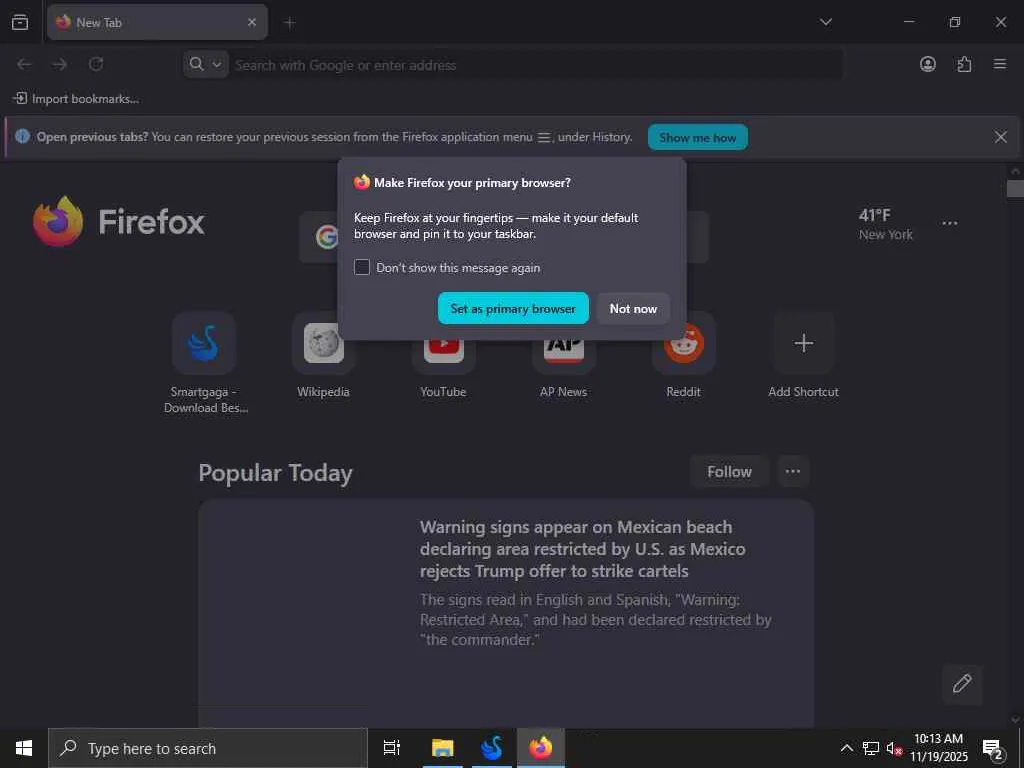The image size is (1024, 768).
Task: Click the Not now button
Action: (633, 308)
